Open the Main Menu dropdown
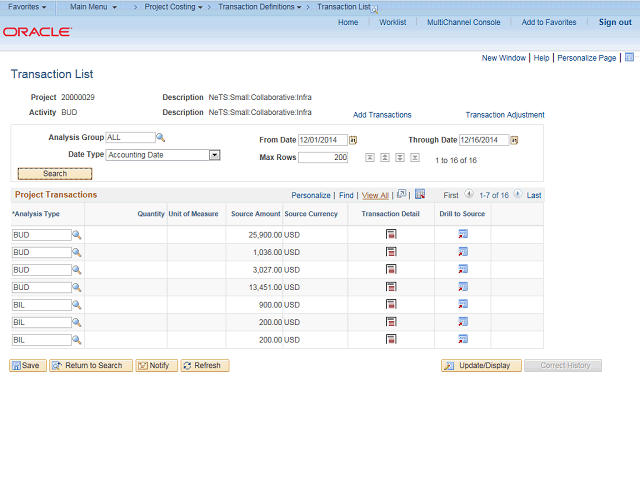This screenshot has width=640, height=480. click(93, 7)
